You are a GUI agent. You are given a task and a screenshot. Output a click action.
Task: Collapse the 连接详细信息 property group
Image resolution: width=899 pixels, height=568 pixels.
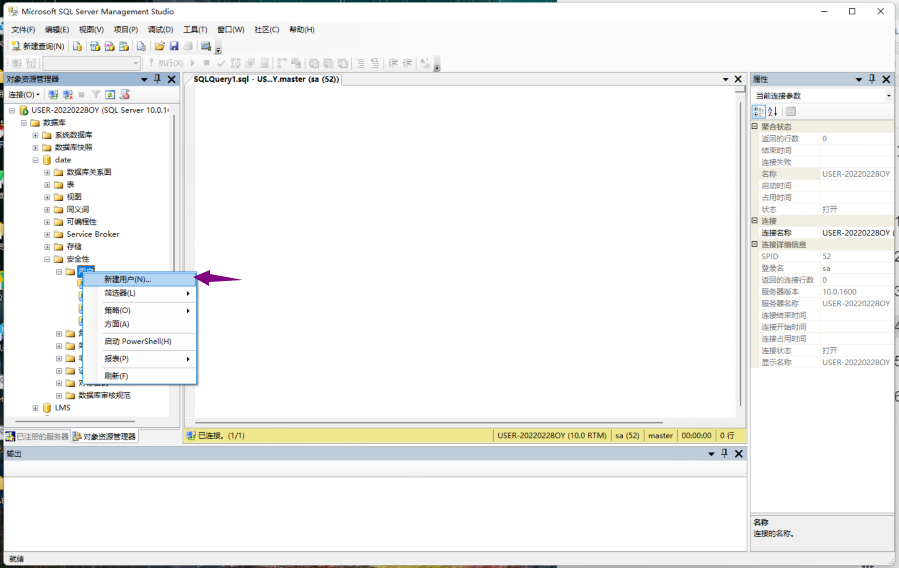pos(755,244)
